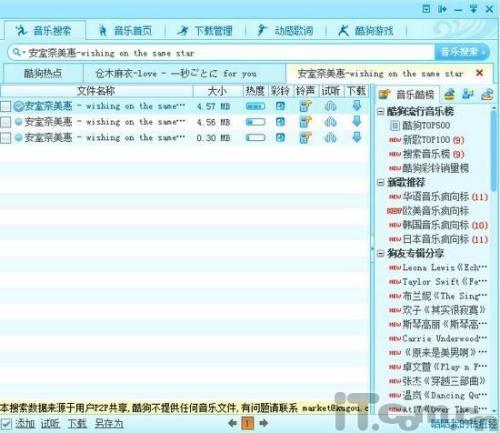Open the 酷狗热点 results tab
This screenshot has height=433, width=500.
pyautogui.click(x=43, y=74)
